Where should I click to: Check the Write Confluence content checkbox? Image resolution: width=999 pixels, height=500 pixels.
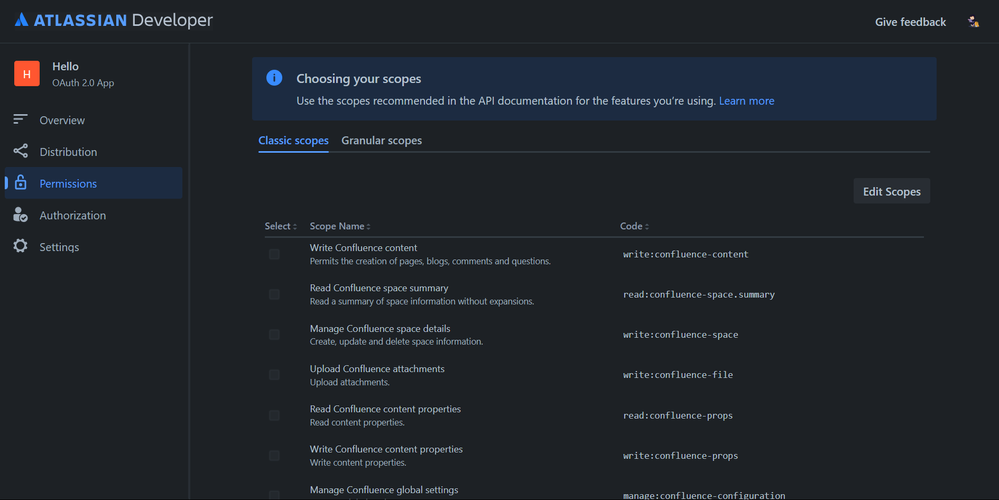pos(274,254)
